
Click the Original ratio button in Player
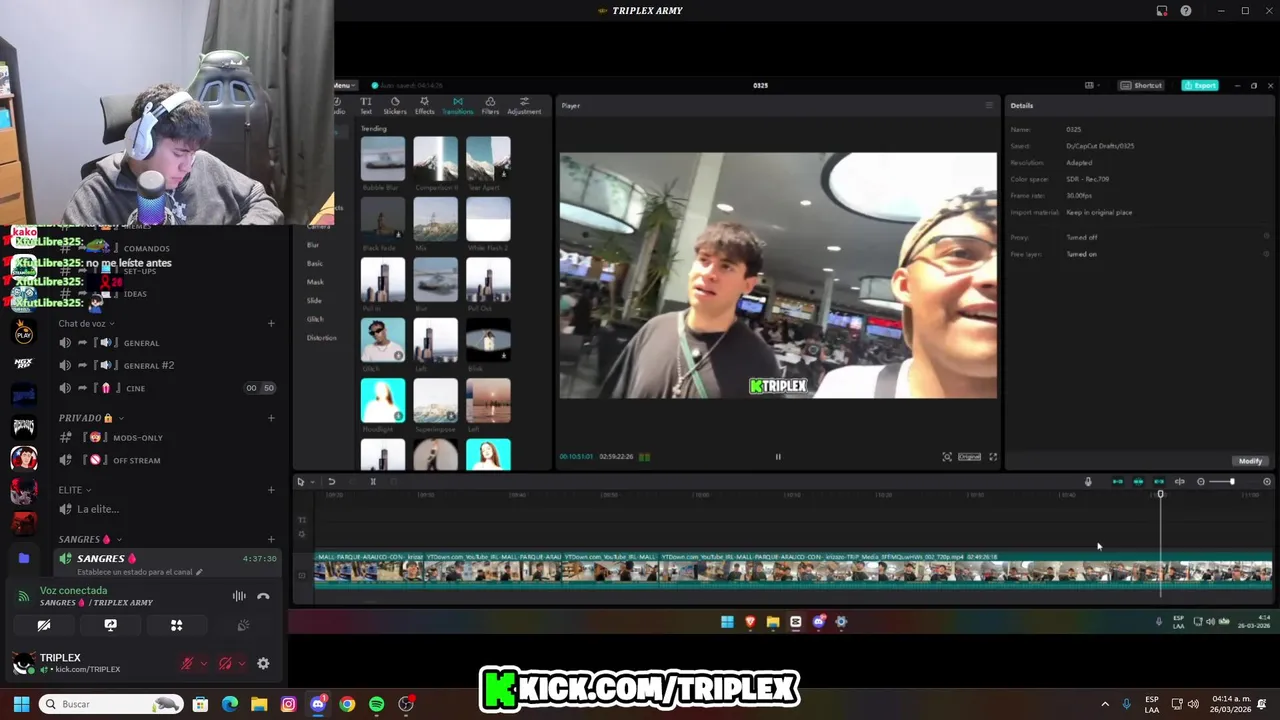pyautogui.click(x=970, y=457)
